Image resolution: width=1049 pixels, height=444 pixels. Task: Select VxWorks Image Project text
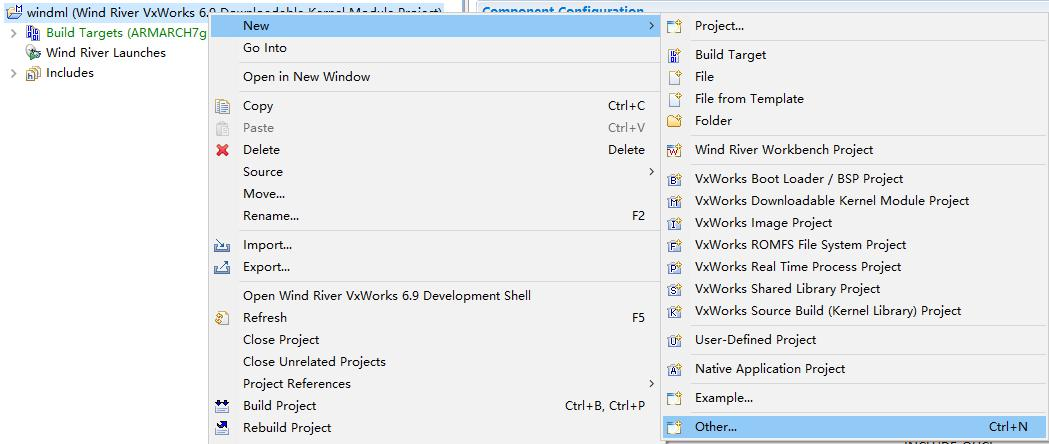[x=763, y=223]
